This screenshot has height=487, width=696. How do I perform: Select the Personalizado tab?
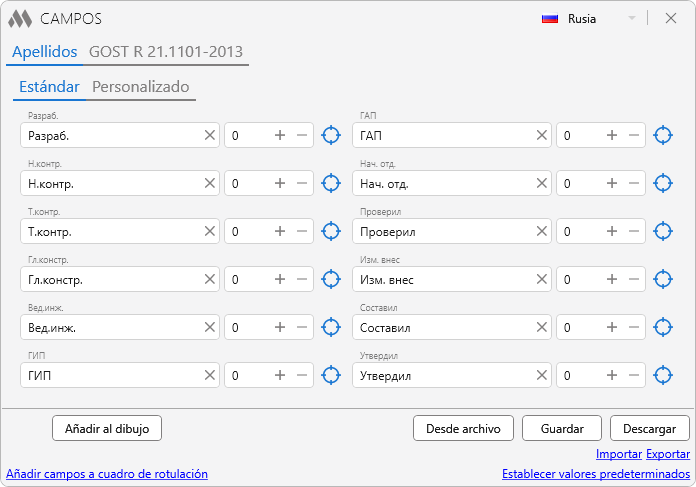[x=140, y=87]
